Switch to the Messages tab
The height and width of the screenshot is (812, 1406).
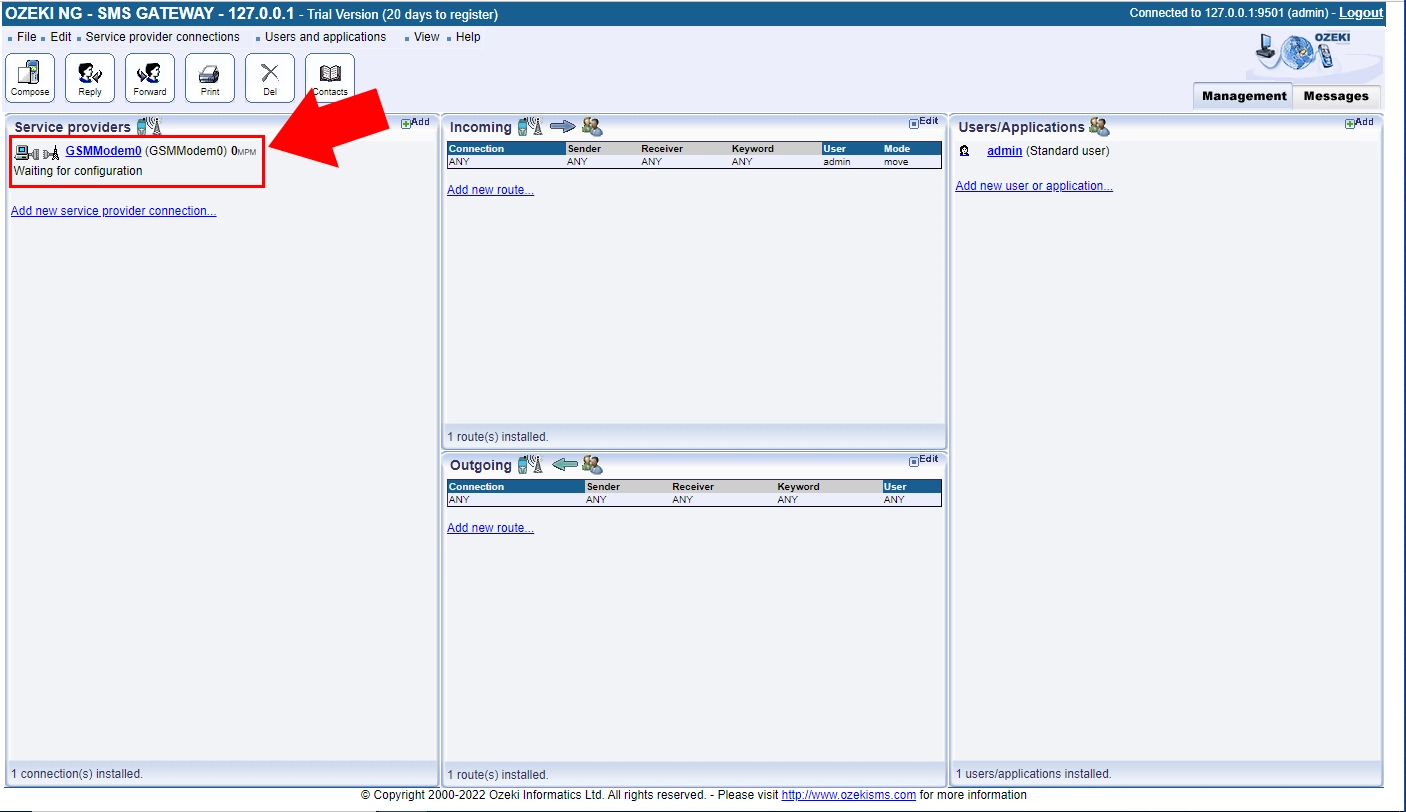pos(1336,96)
